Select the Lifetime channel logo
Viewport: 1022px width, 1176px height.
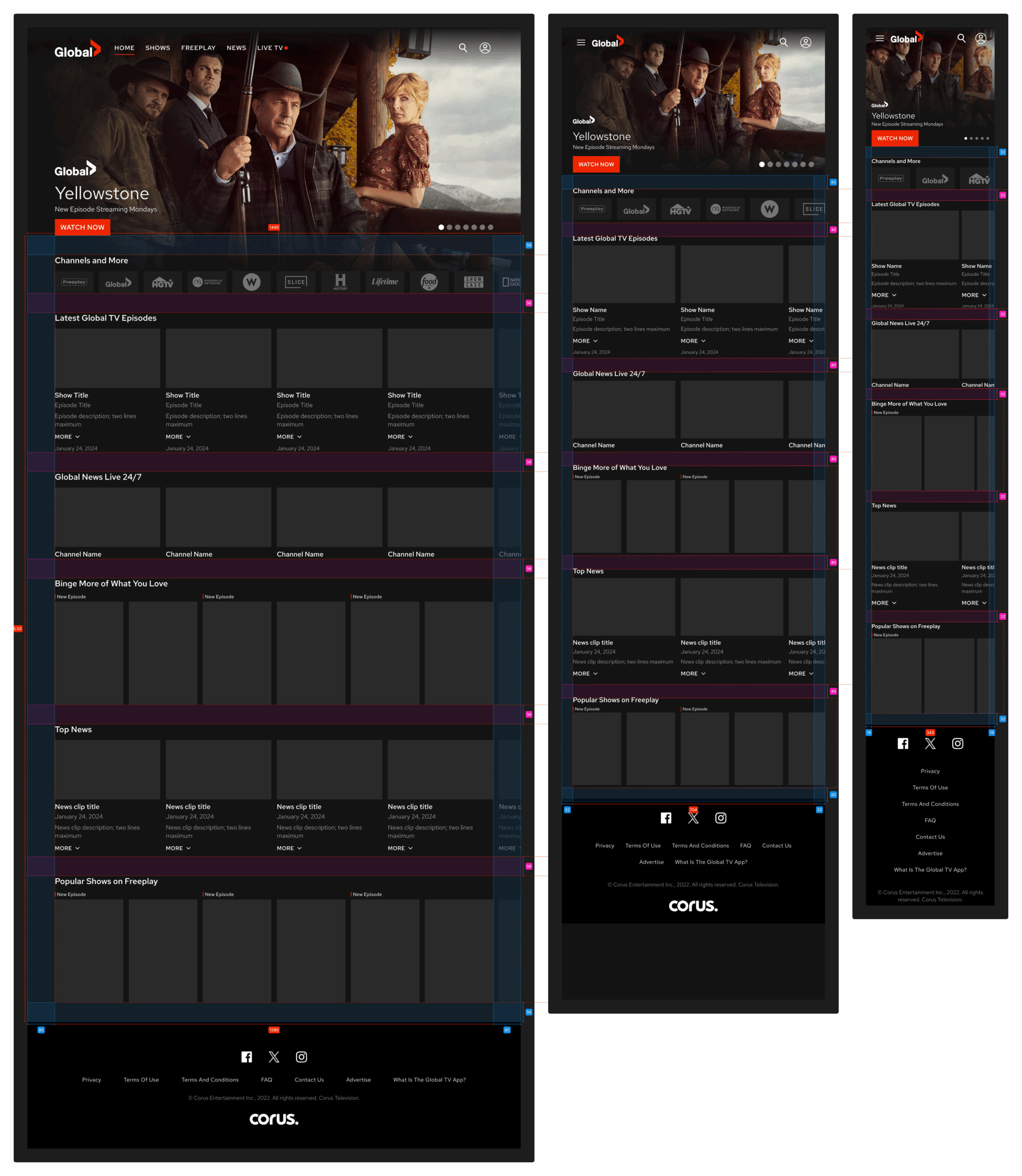pos(385,282)
